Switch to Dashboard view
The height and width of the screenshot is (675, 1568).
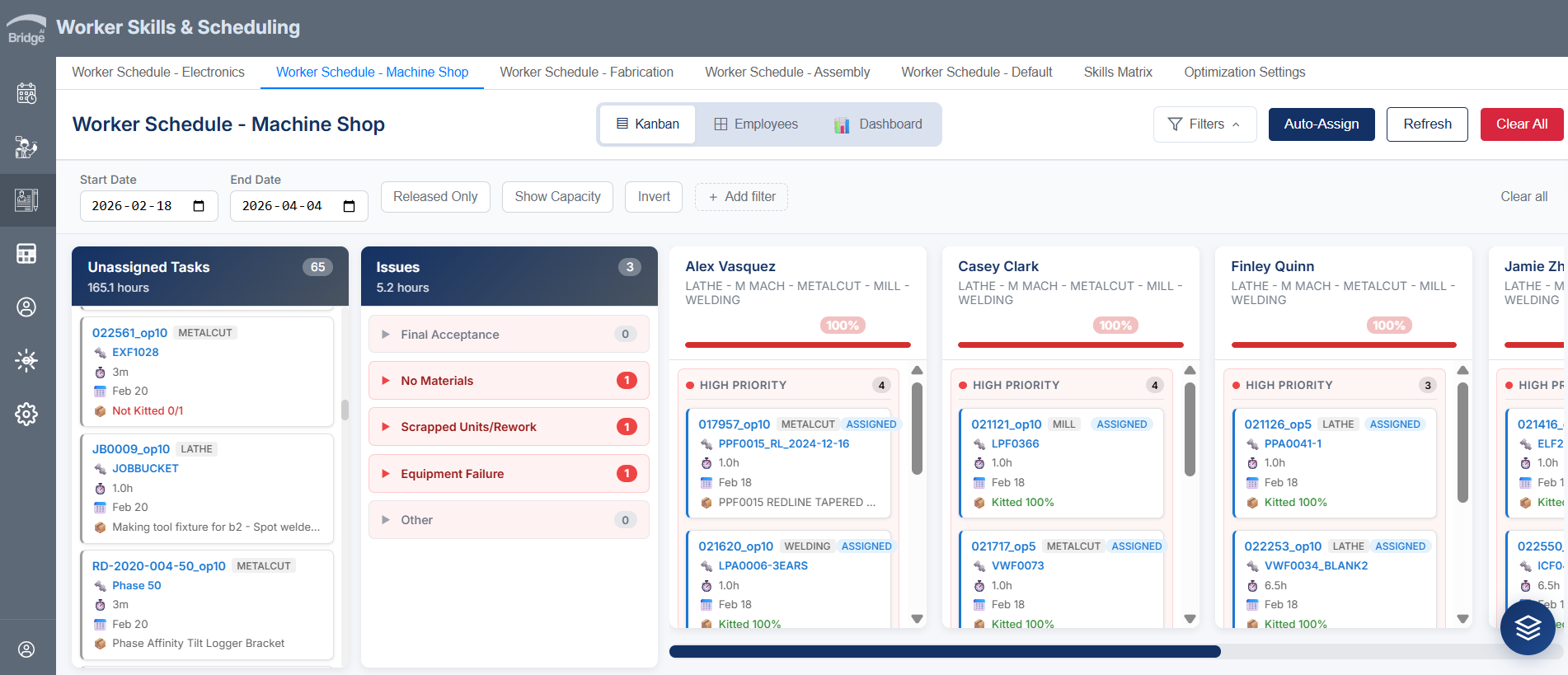point(878,124)
